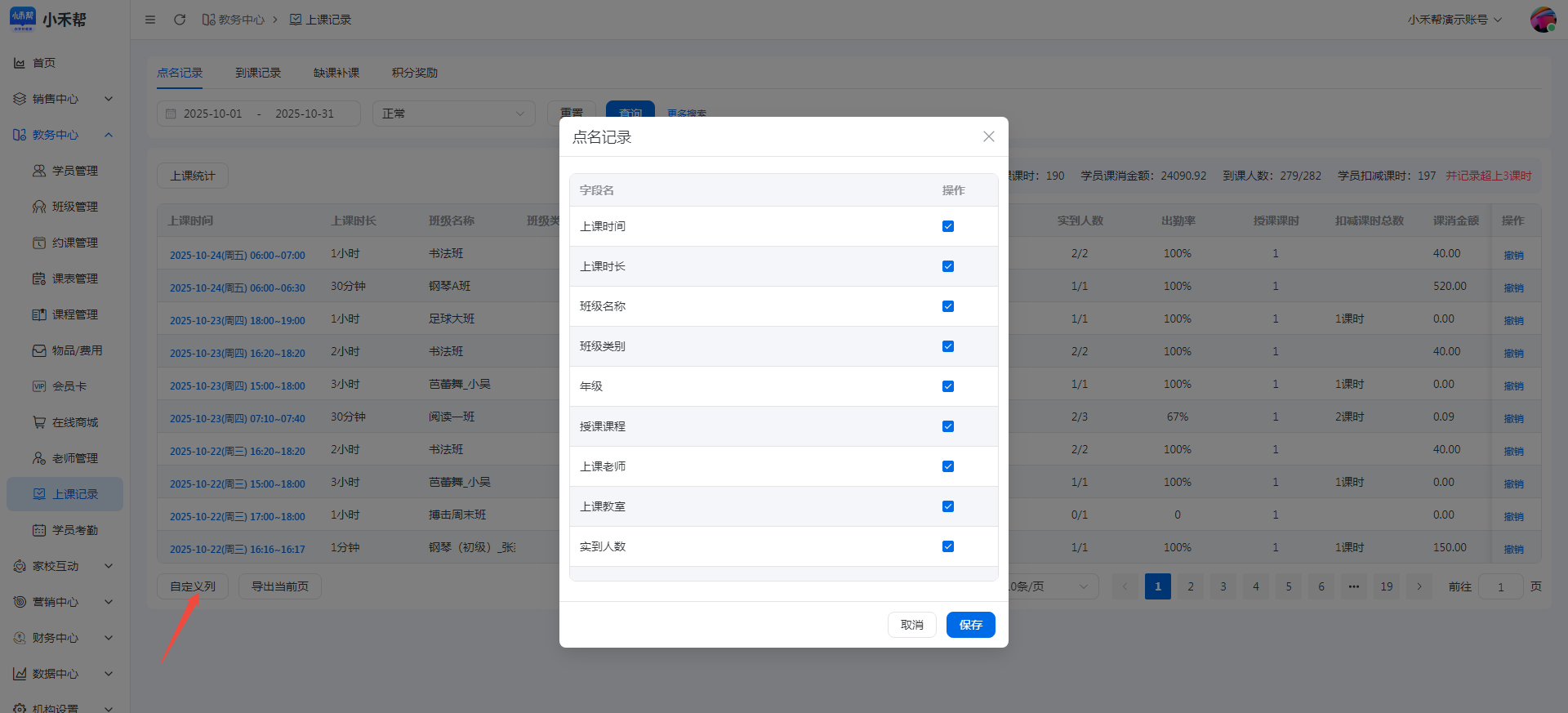The image size is (1568, 713).
Task: Open 在线商城 shop in sidebar
Action: point(74,422)
